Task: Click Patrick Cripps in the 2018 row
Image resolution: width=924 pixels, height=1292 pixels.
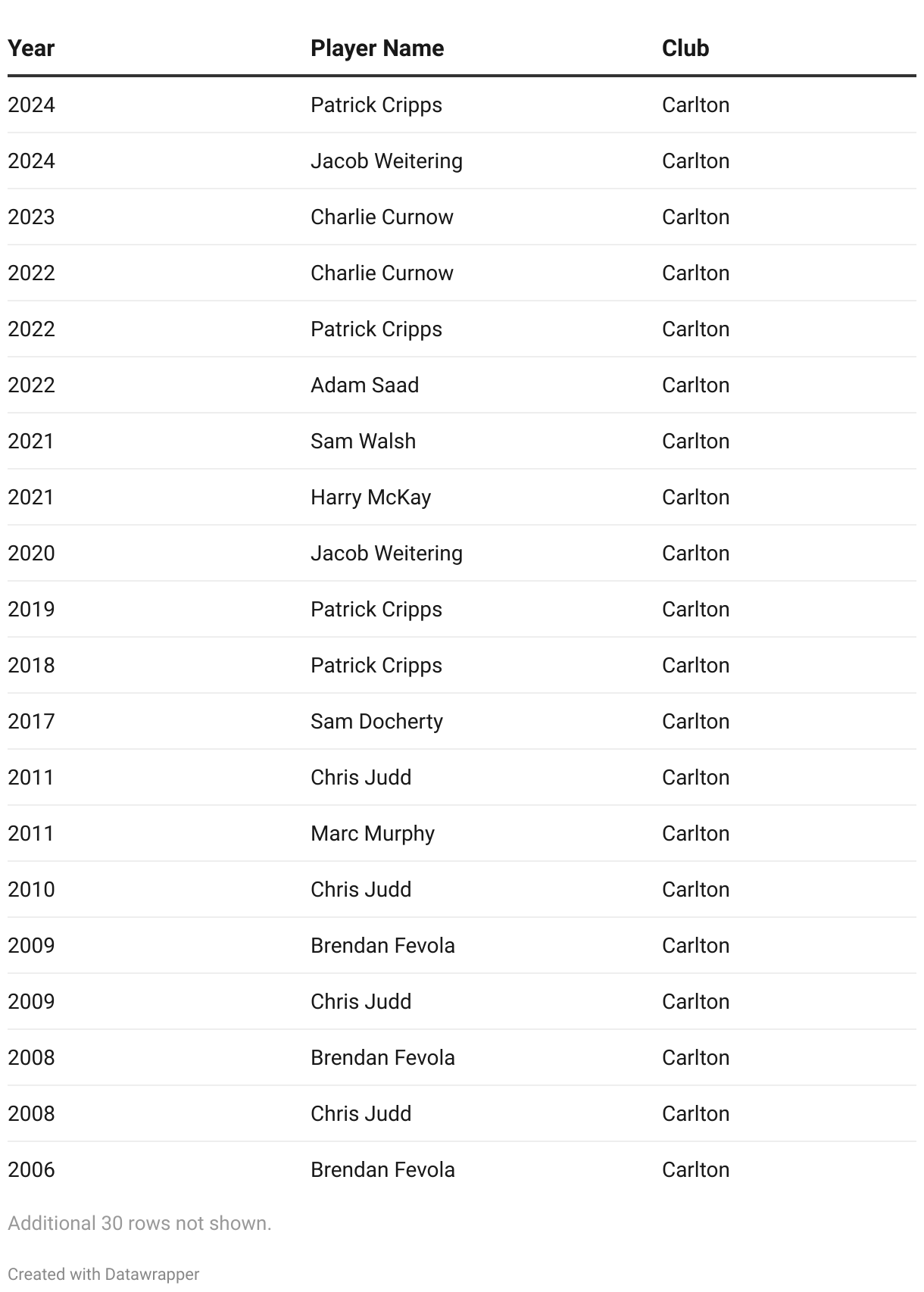Action: pyautogui.click(x=376, y=666)
